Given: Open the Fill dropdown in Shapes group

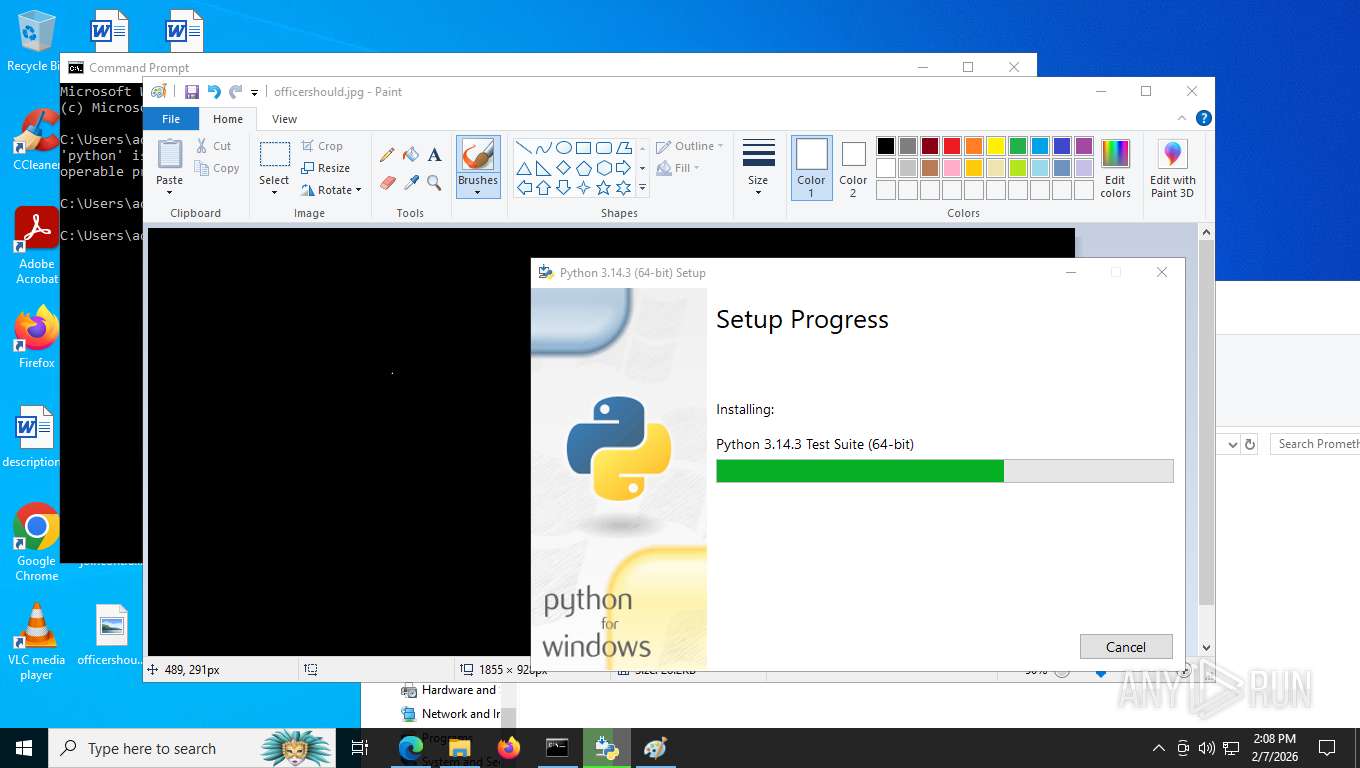Looking at the screenshot, I should (x=678, y=168).
